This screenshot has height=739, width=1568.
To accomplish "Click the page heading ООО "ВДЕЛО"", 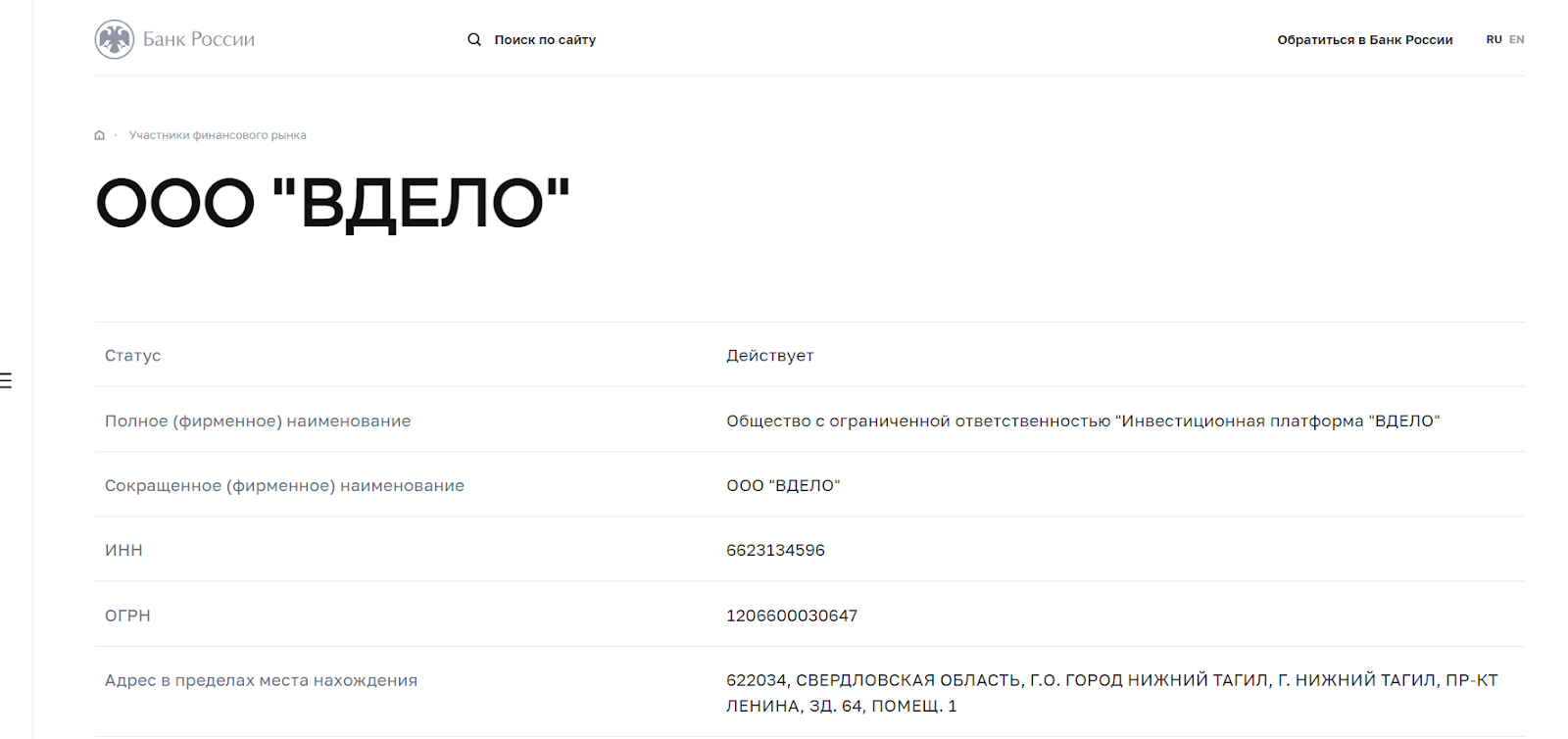I will (x=332, y=204).
